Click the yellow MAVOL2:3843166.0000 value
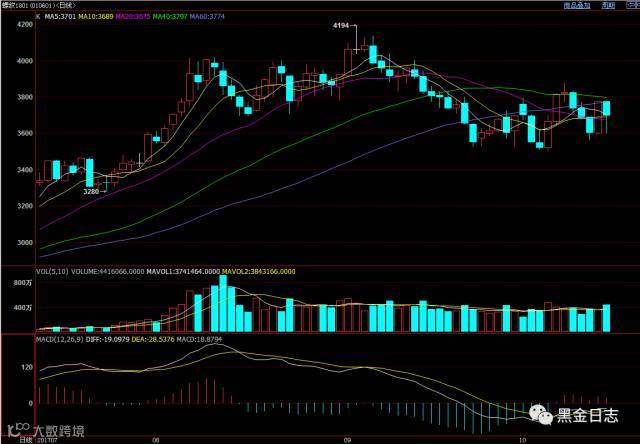 pos(258,272)
